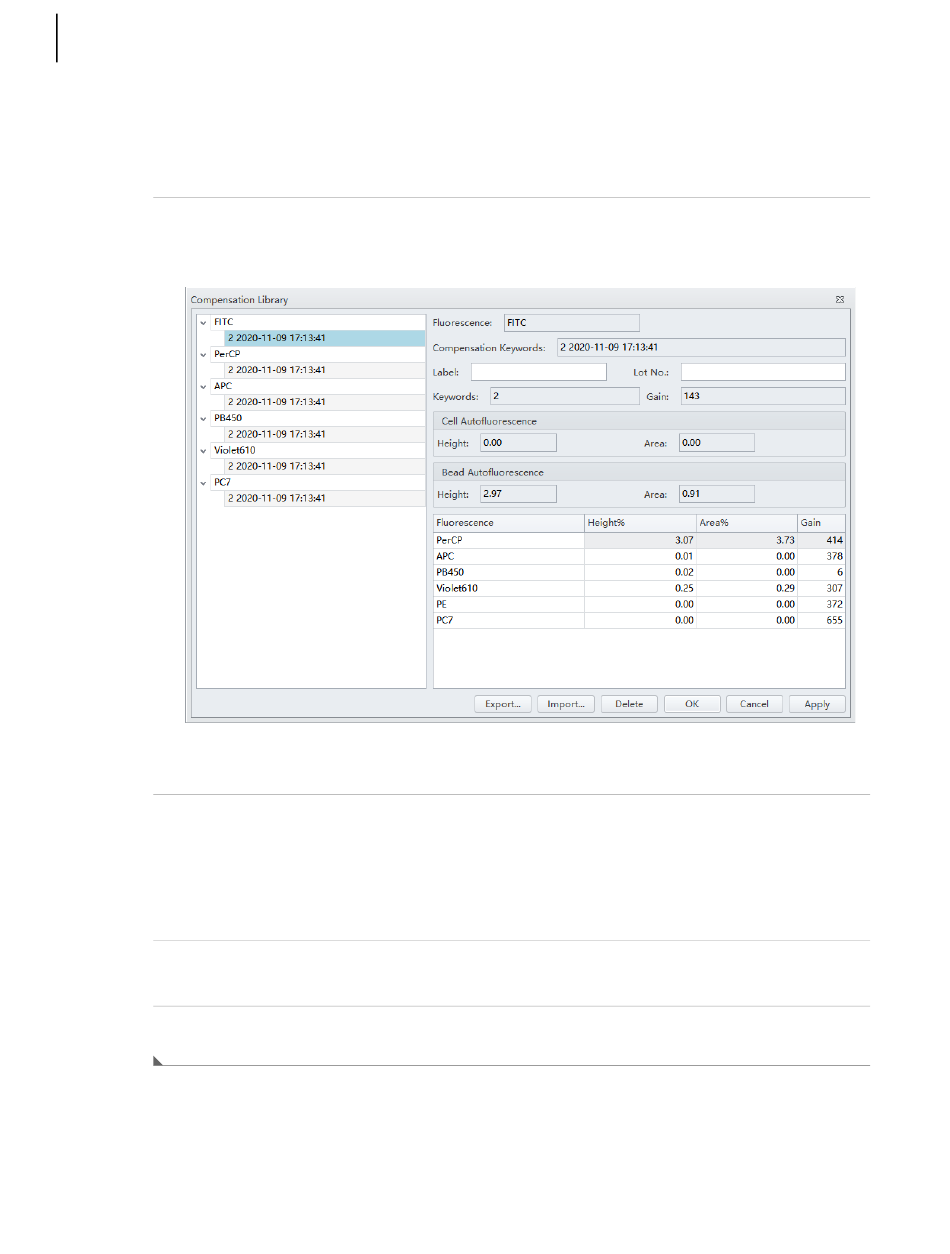Close the Compensation Library dialog
Screen dimensions: 950x1254
840,299
